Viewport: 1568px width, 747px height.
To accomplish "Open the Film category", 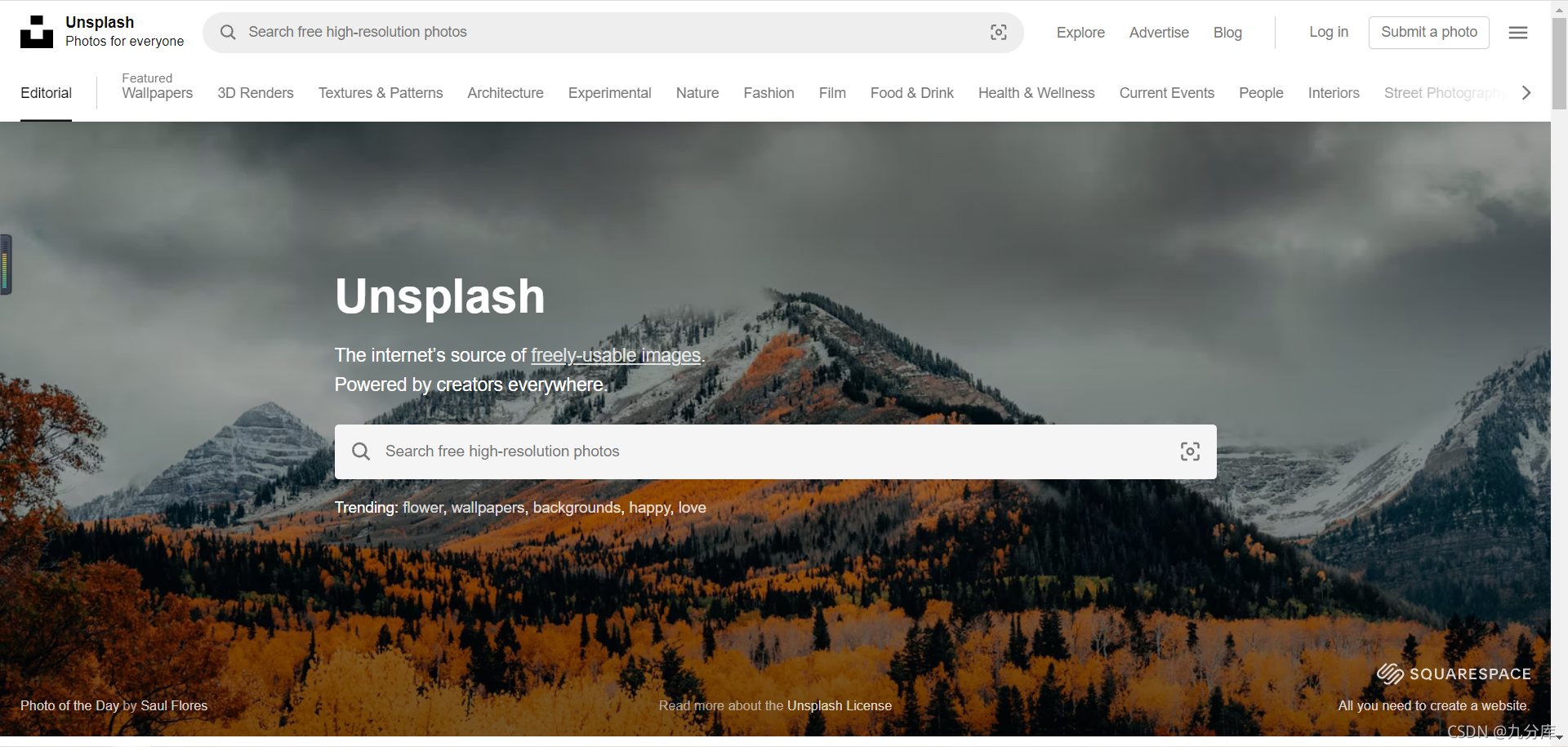I will point(832,93).
